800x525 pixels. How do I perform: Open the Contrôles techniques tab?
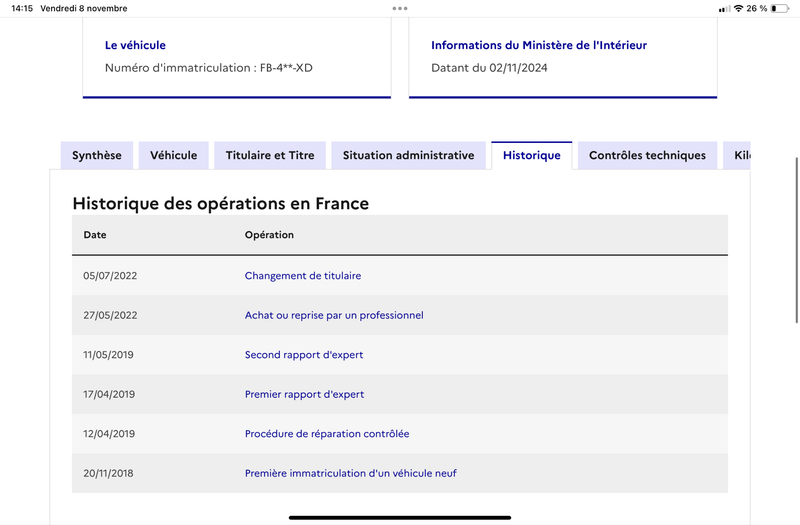[x=647, y=155]
